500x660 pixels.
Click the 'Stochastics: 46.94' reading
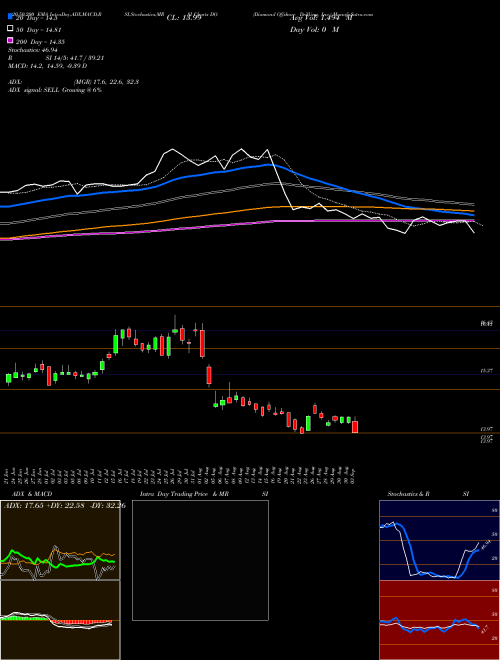coord(33,50)
